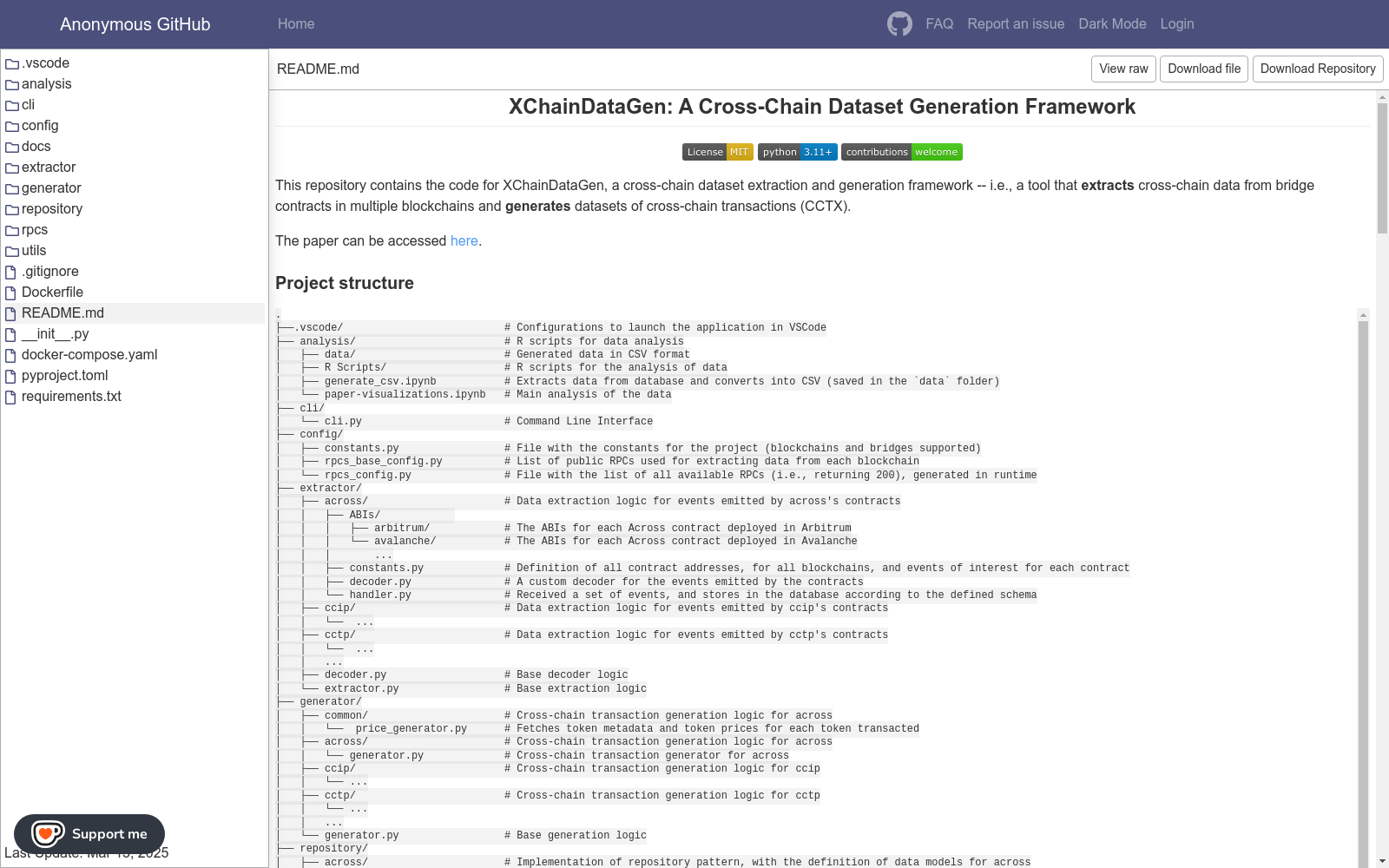Viewport: 1389px width, 868px height.
Task: Open the pyproject.toml file
Action: 65,376
